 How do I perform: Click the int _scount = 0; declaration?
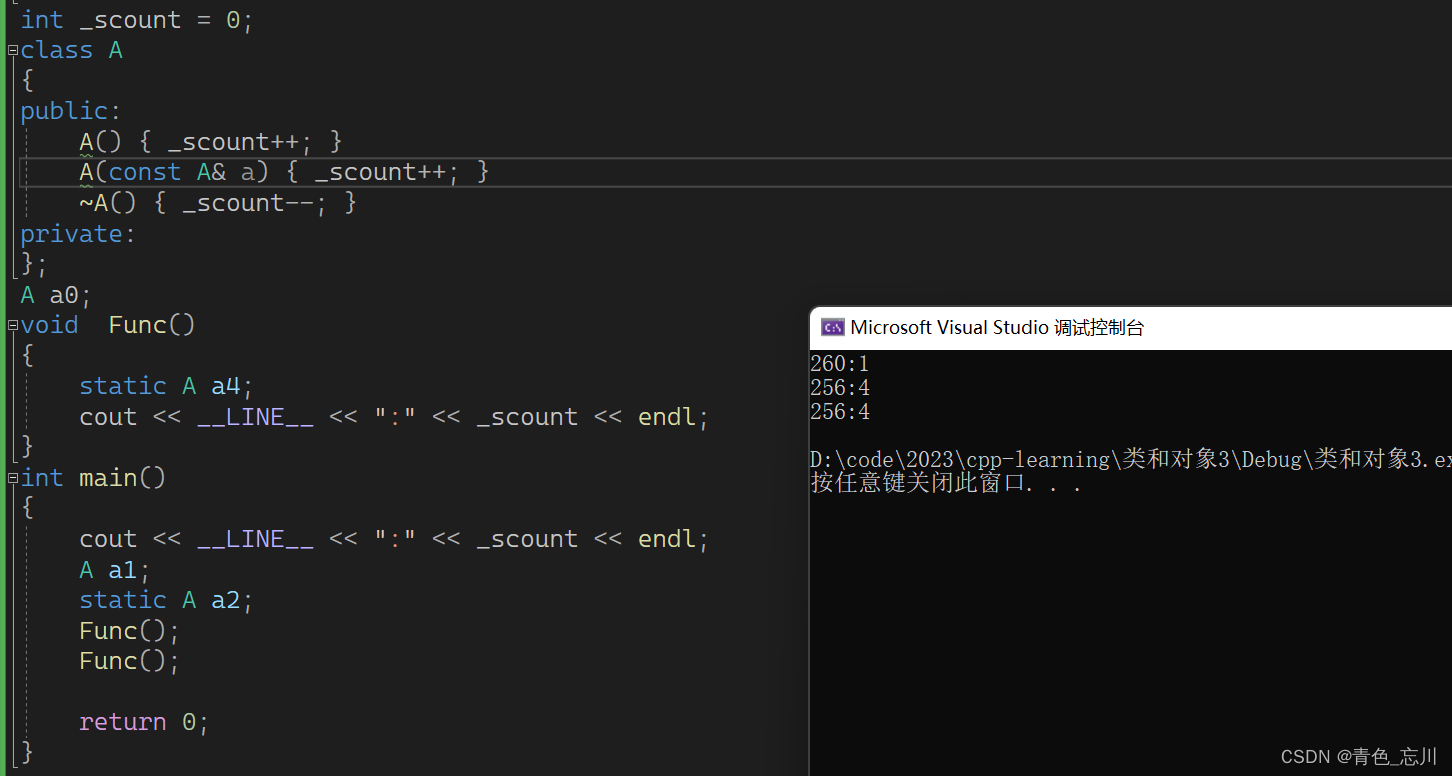[x=137, y=20]
